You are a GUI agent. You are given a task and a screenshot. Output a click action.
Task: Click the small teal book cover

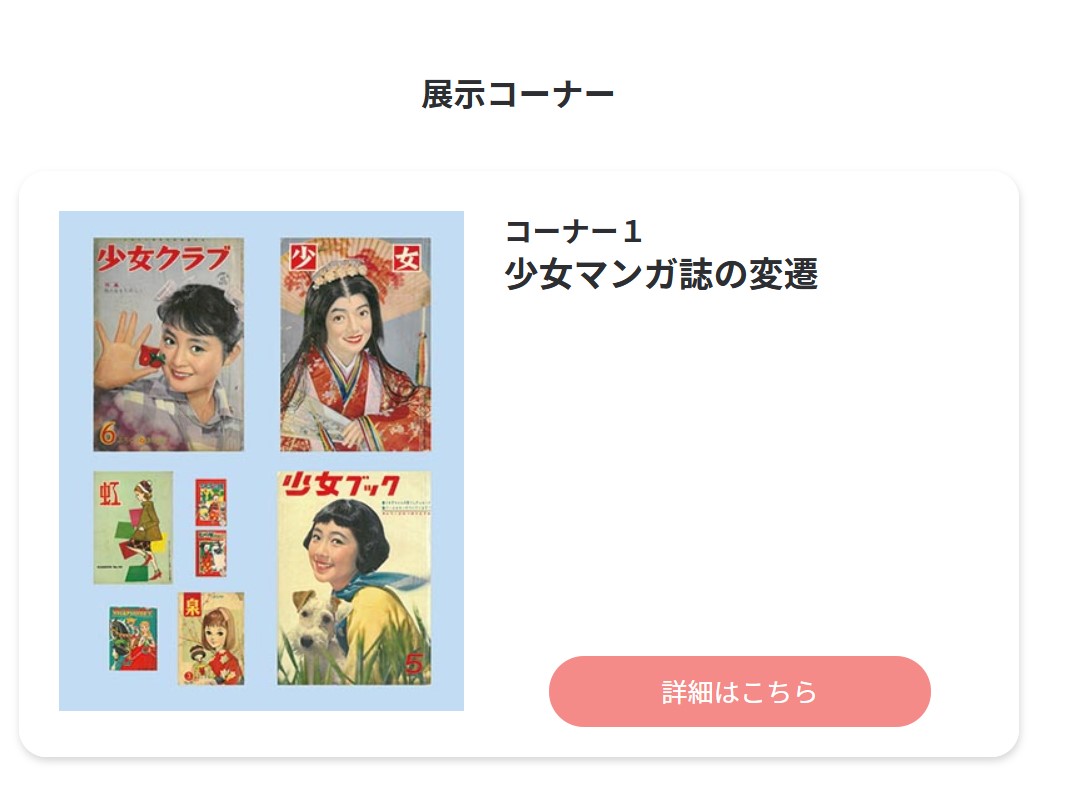[x=133, y=639]
